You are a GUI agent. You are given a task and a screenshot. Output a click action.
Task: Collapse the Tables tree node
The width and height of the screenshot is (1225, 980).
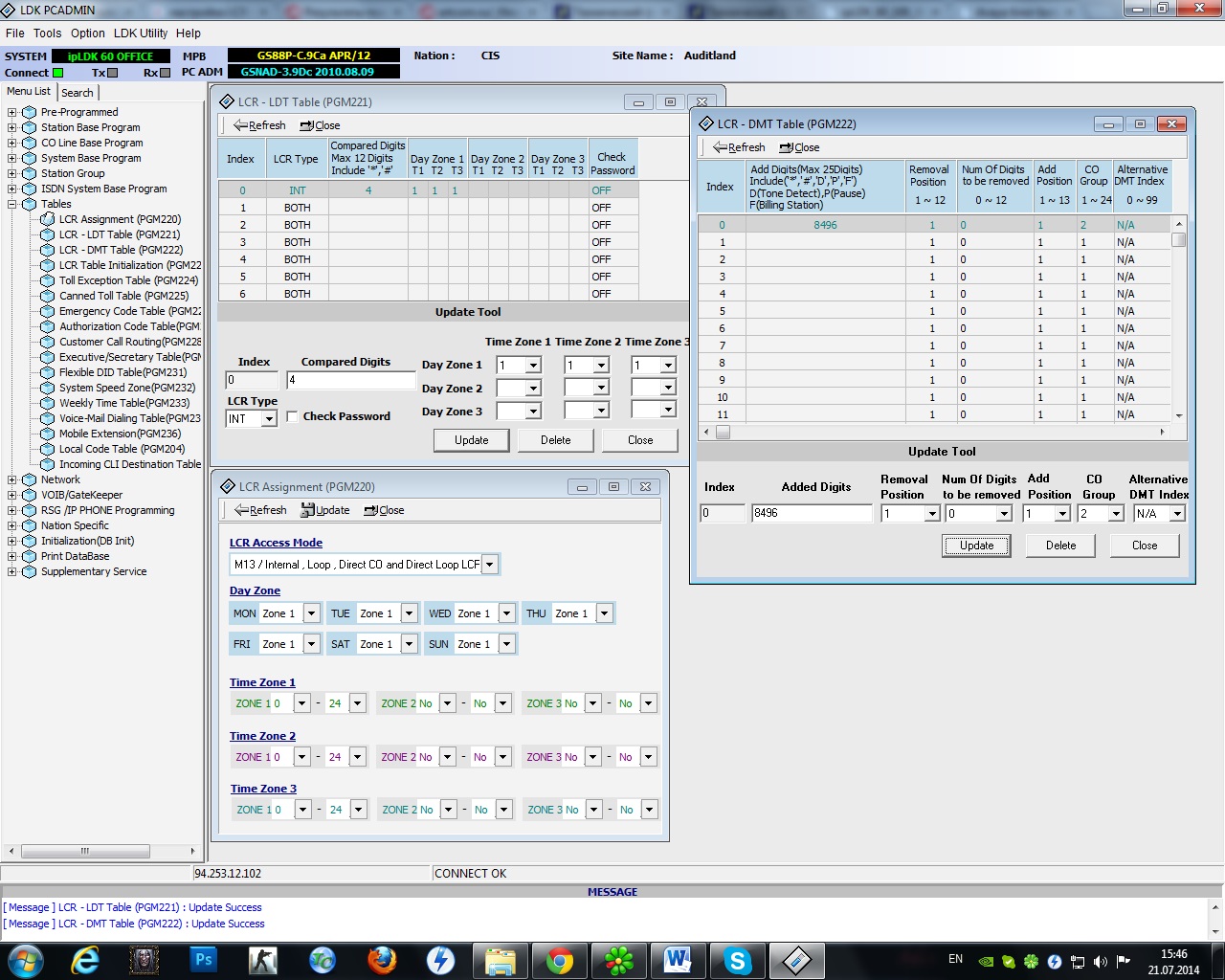coord(12,204)
